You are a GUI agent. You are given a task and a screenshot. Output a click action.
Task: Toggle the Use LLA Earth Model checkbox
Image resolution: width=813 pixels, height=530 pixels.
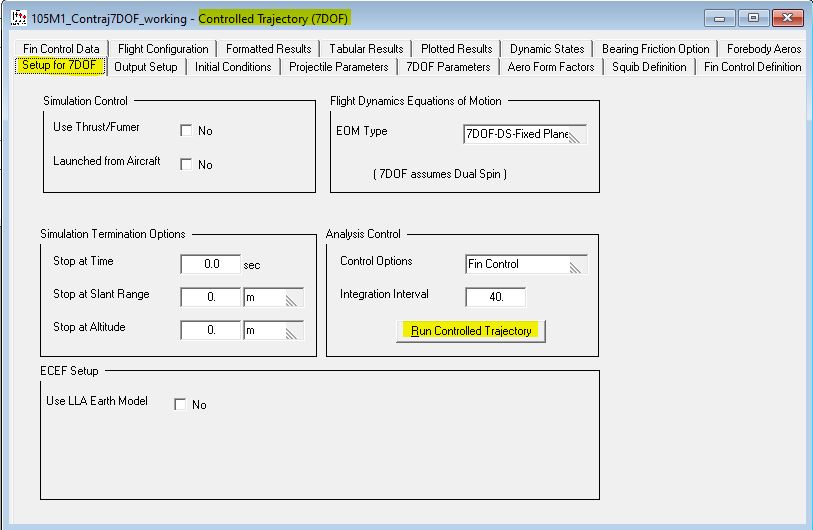click(180, 405)
